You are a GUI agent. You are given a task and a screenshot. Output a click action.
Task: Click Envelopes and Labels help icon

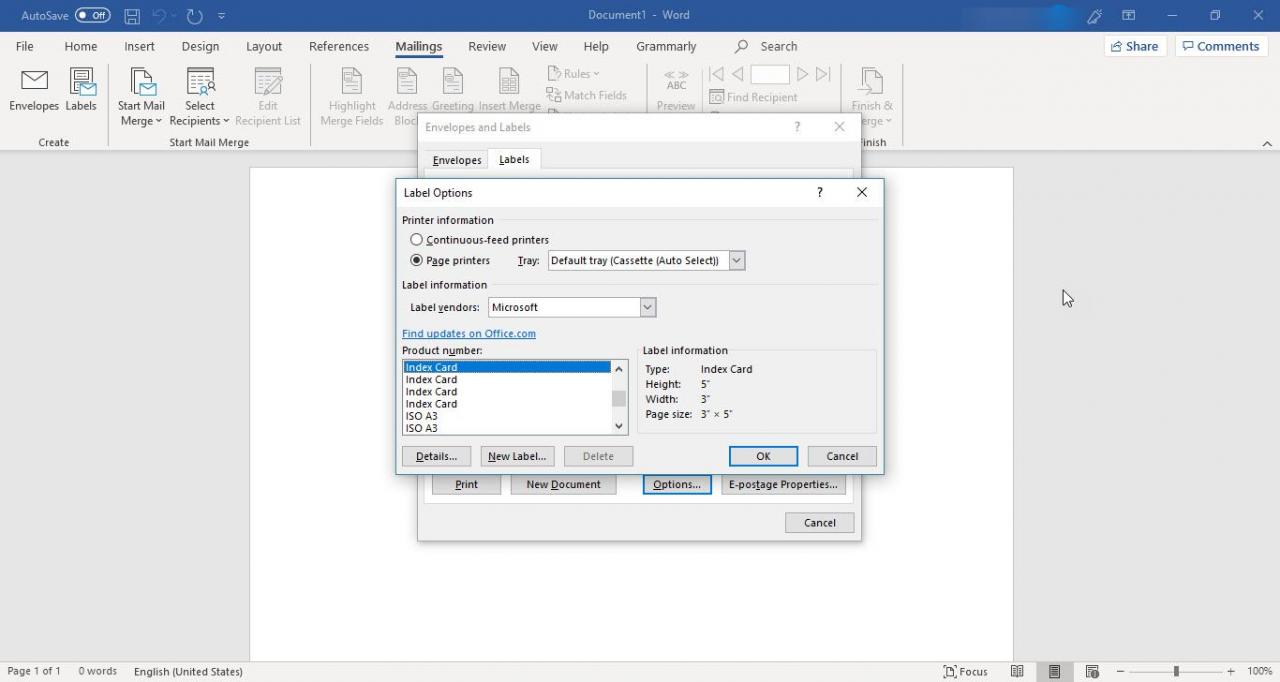tap(797, 127)
